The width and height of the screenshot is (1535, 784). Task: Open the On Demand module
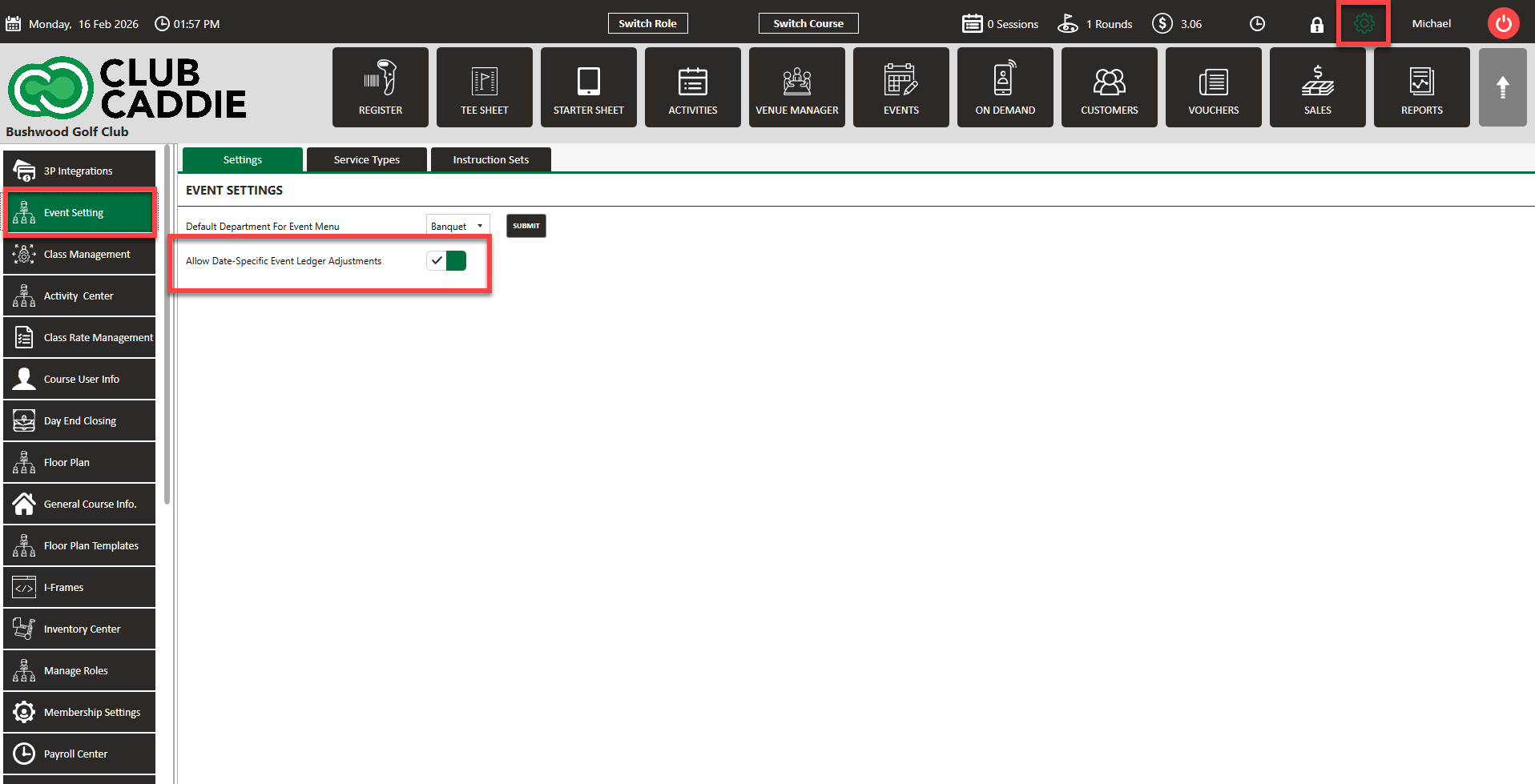coord(1005,87)
